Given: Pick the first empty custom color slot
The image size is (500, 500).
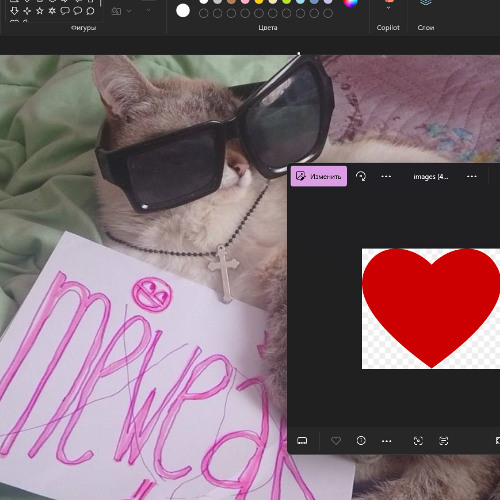Looking at the screenshot, I should point(204,13).
